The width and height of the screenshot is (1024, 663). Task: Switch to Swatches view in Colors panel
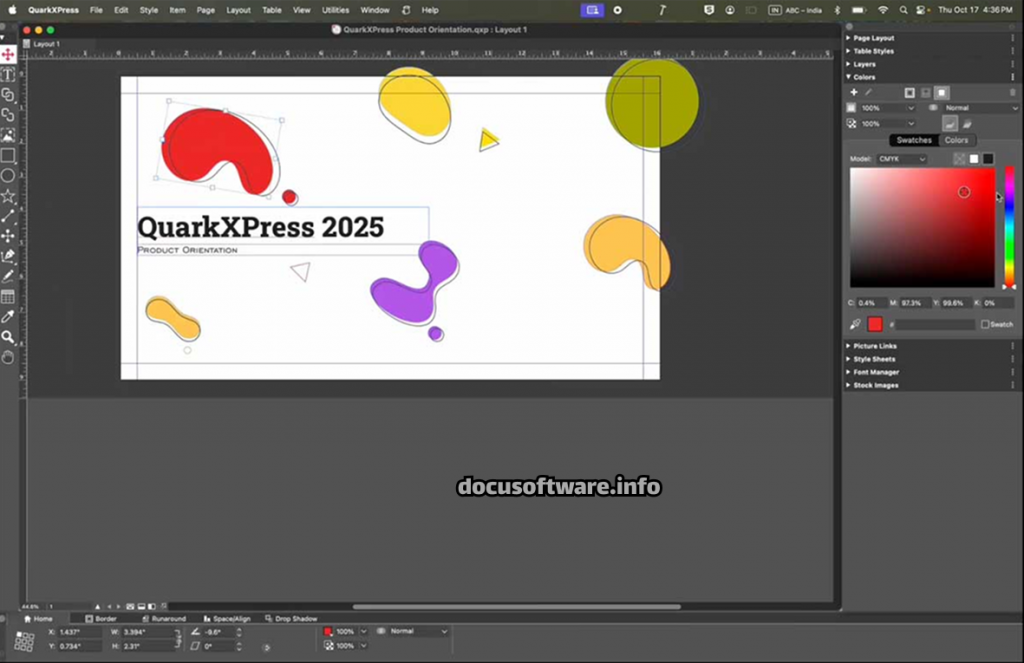click(913, 140)
